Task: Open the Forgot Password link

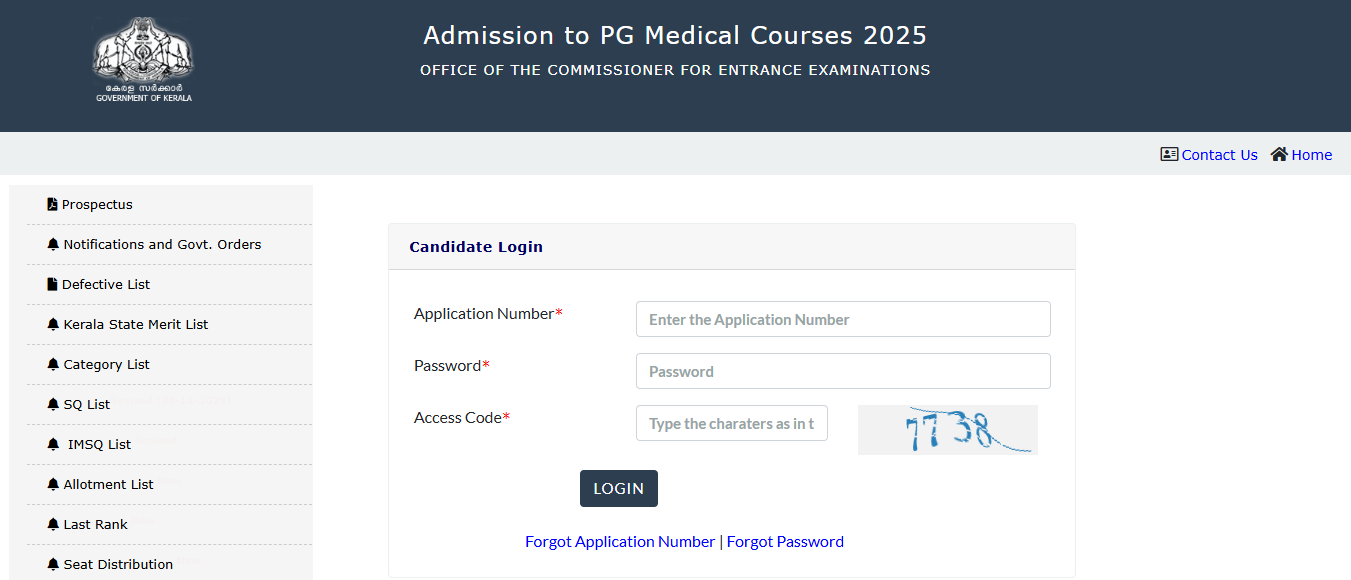Action: point(785,541)
